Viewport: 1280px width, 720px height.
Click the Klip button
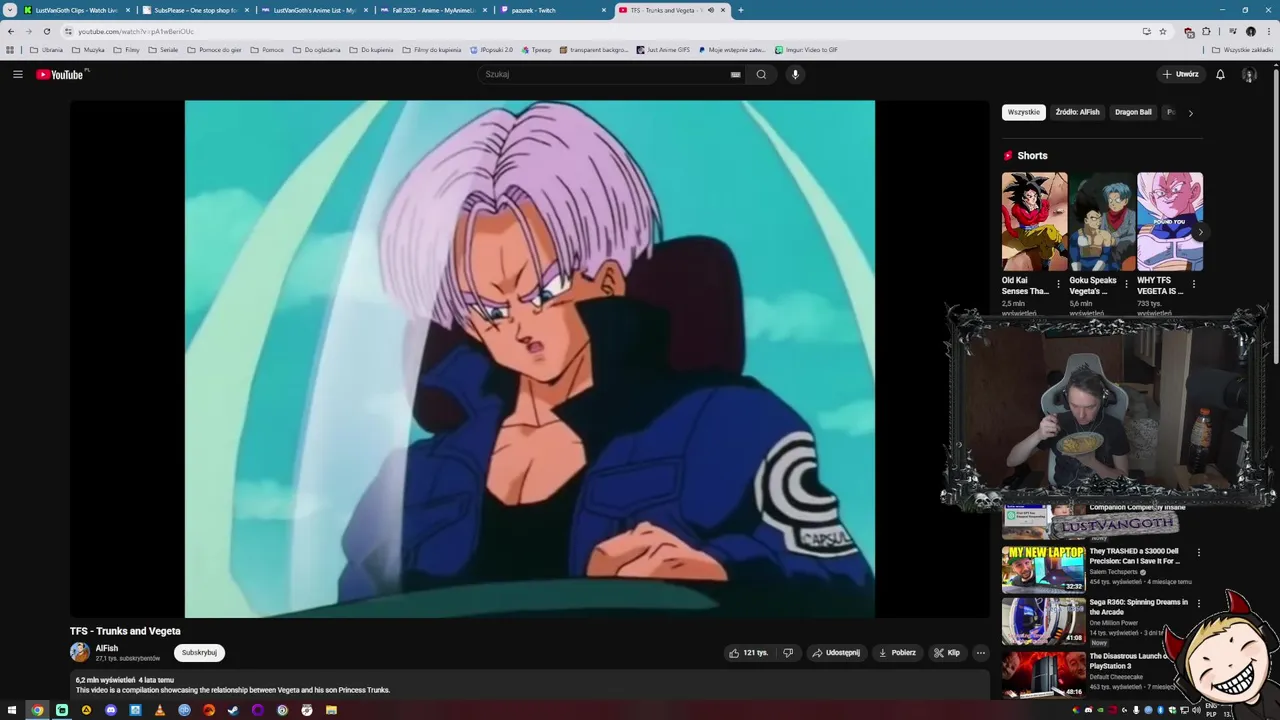[x=947, y=653]
